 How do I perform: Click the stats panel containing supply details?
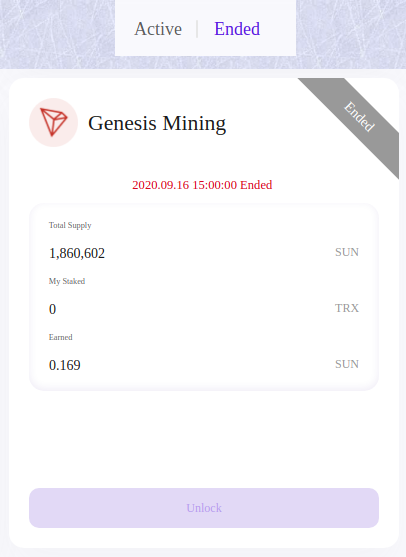[x=204, y=297]
